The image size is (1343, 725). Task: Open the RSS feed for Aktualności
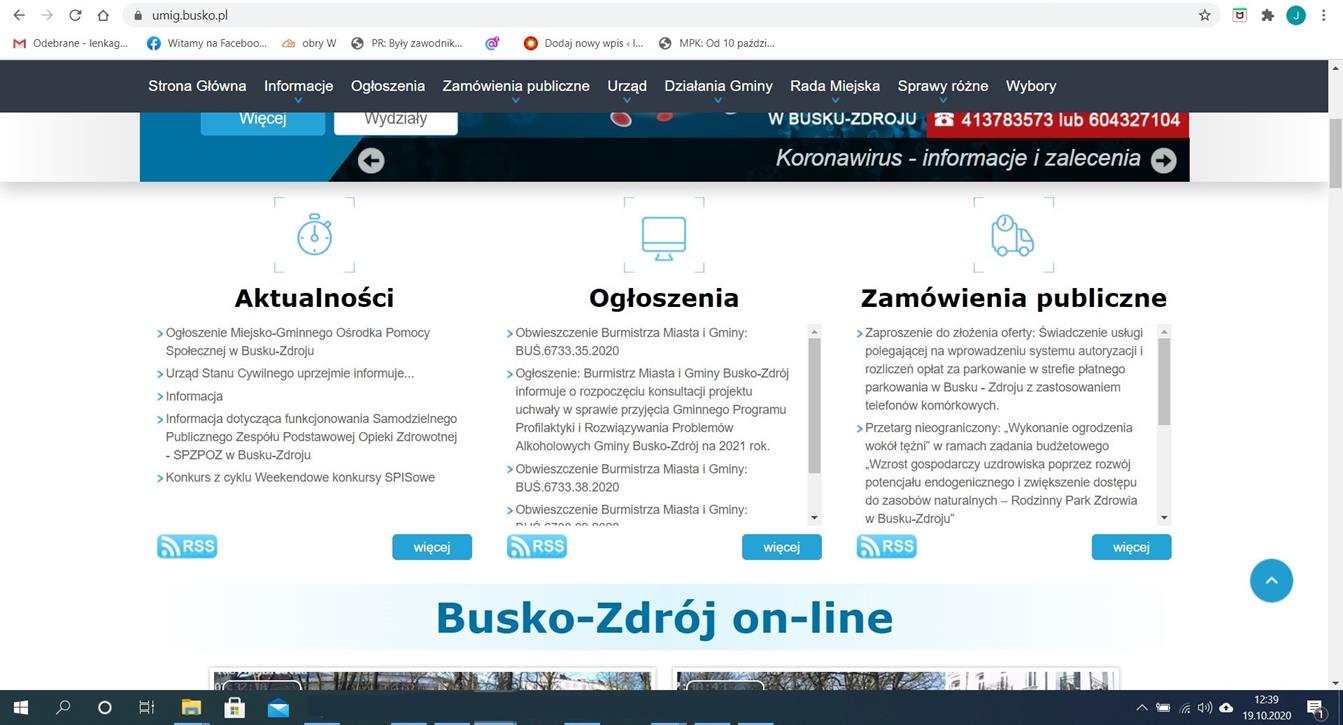pyautogui.click(x=187, y=547)
